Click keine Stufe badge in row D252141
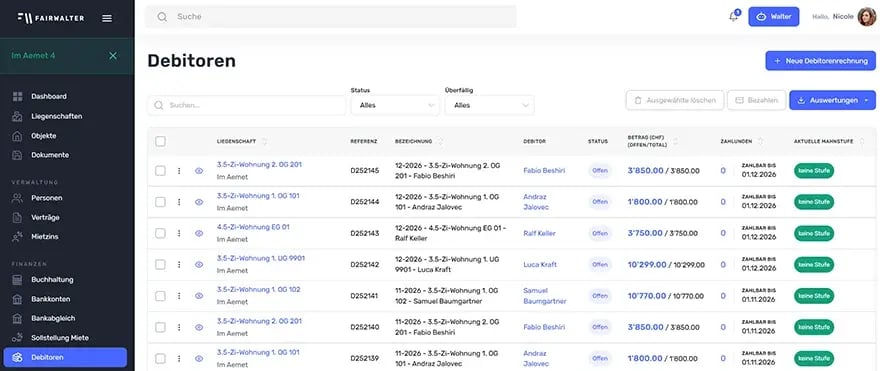Viewport: 880px width, 371px height. click(x=814, y=296)
